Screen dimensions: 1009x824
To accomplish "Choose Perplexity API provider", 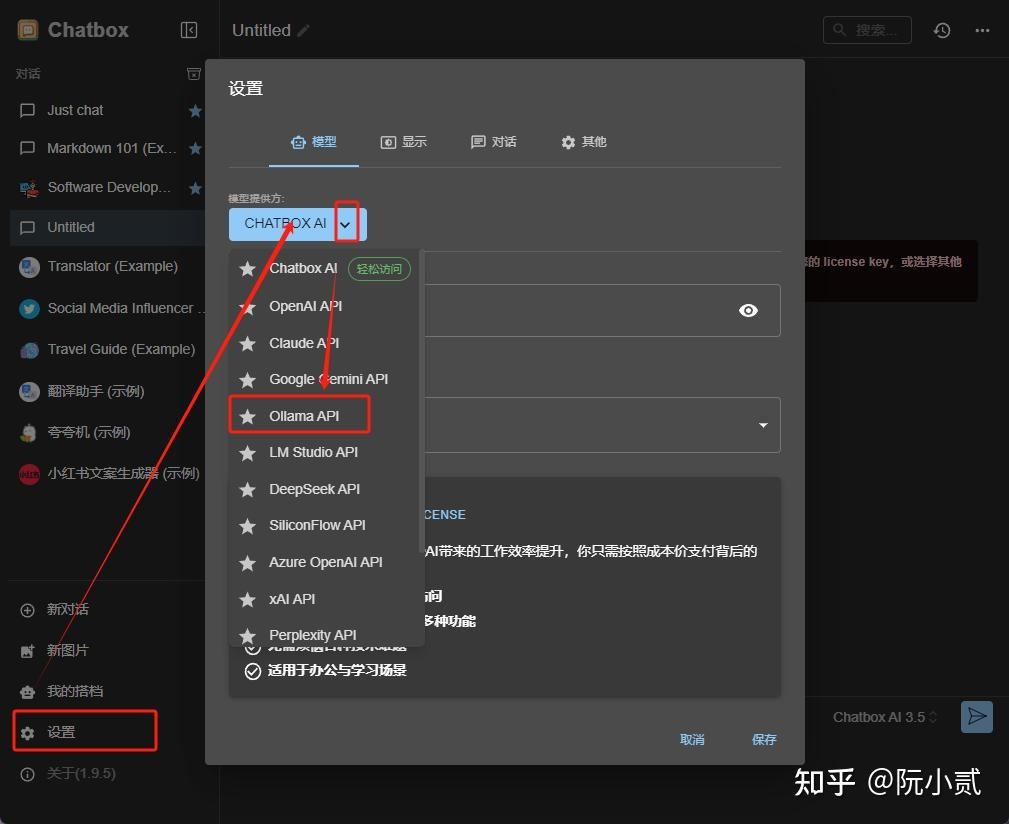I will 324,634.
